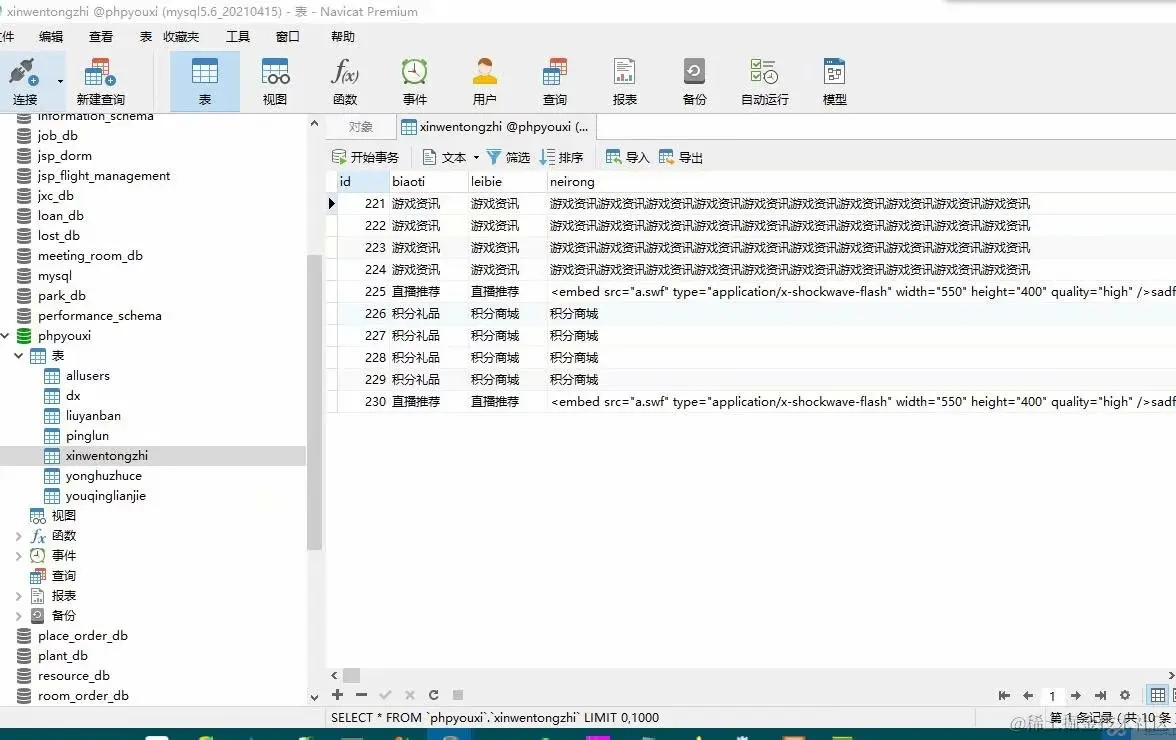Switch to the 对象 (Objects) tab
This screenshot has height=740, width=1176.
pyautogui.click(x=361, y=127)
